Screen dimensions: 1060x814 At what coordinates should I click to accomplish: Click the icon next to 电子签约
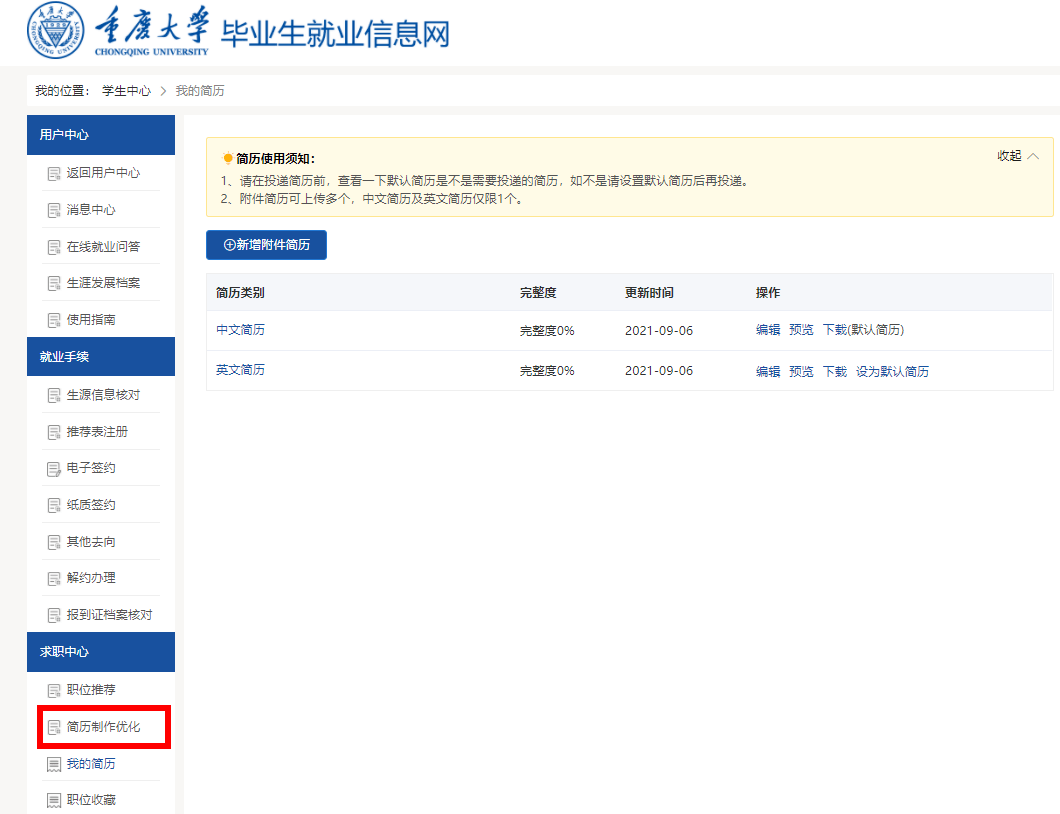click(x=54, y=469)
